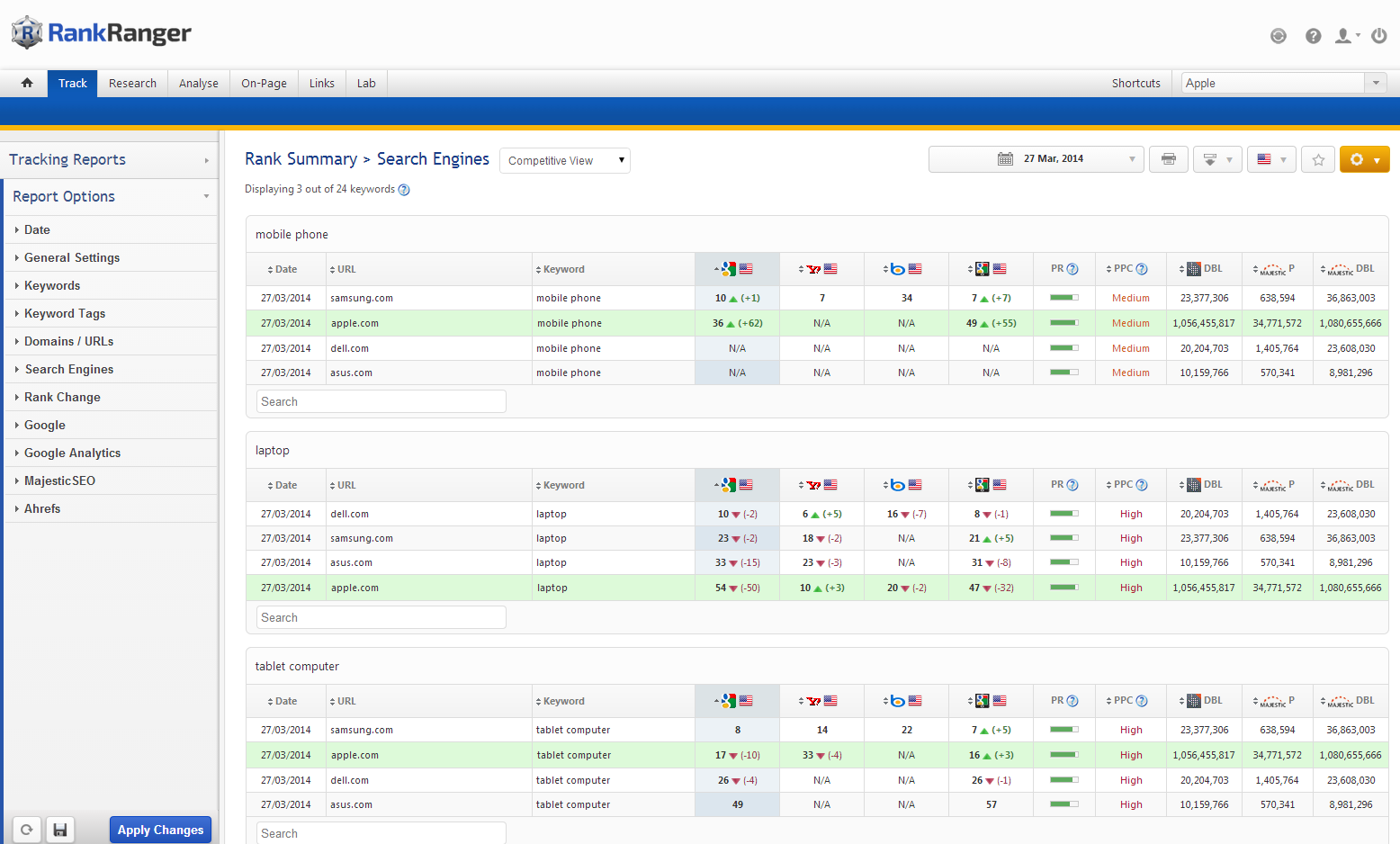This screenshot has width=1400, height=844.
Task: Open the Competitive View dropdown
Action: click(x=565, y=160)
